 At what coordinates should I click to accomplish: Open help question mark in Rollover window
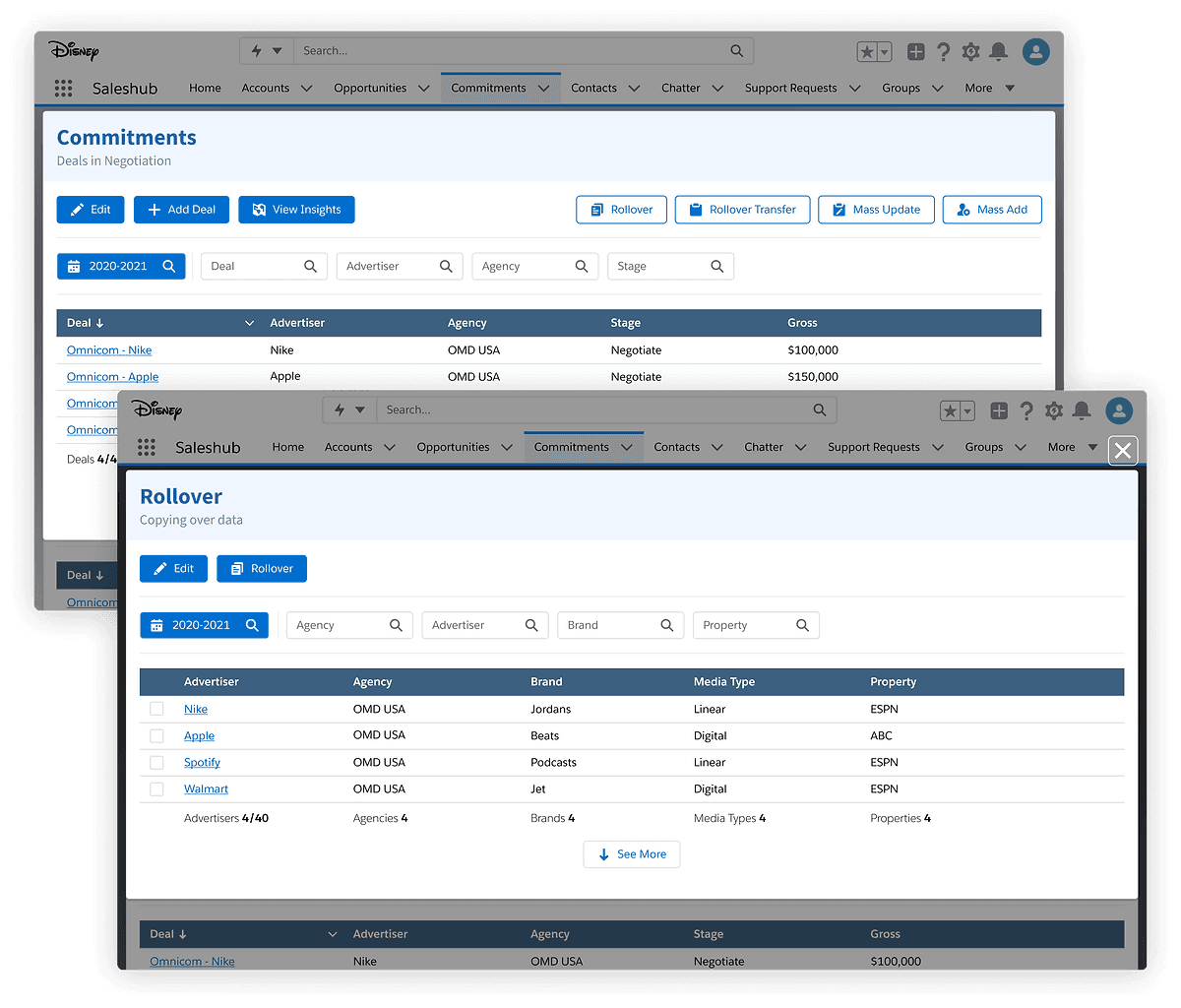[1026, 410]
